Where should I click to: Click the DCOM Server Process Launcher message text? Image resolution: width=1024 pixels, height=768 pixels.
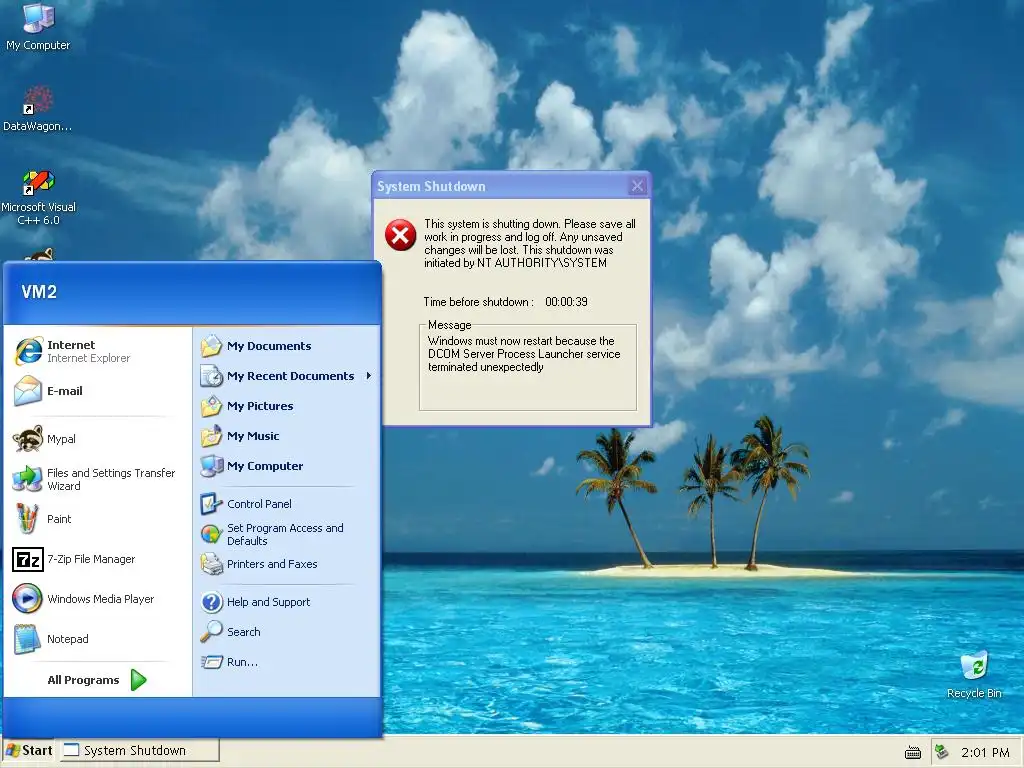click(x=524, y=354)
